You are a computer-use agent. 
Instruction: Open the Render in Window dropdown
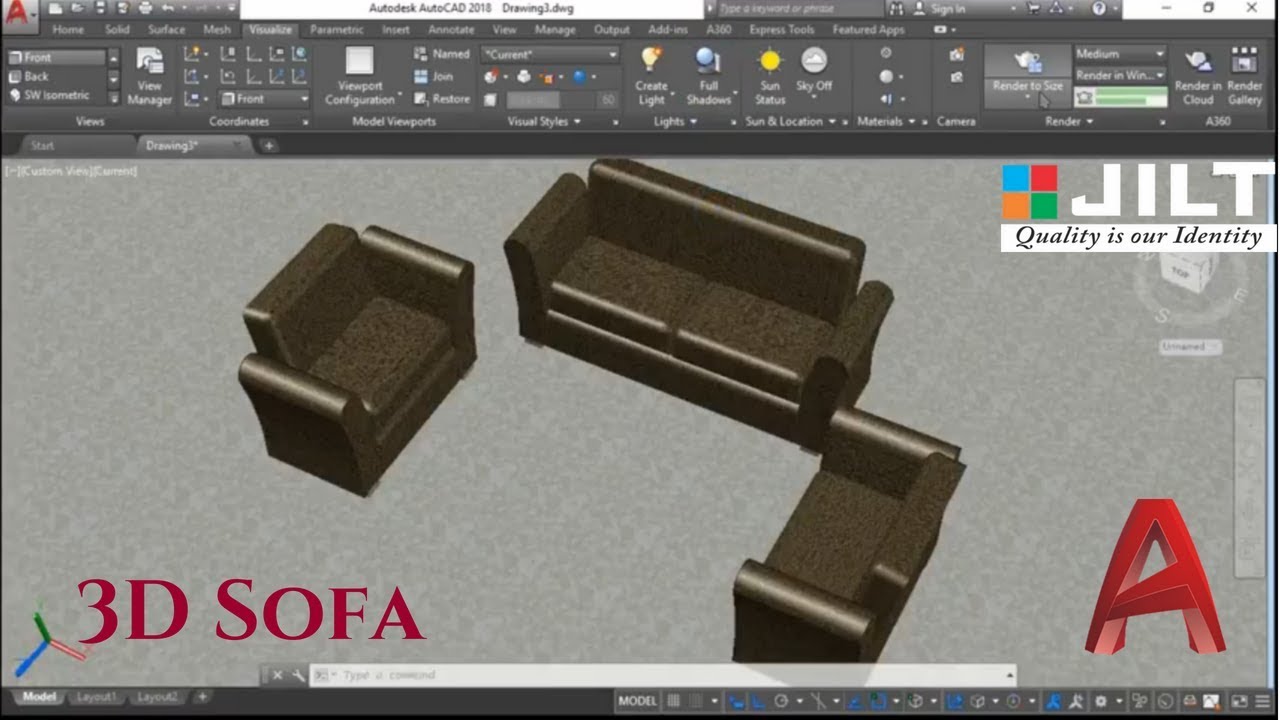coord(1121,76)
